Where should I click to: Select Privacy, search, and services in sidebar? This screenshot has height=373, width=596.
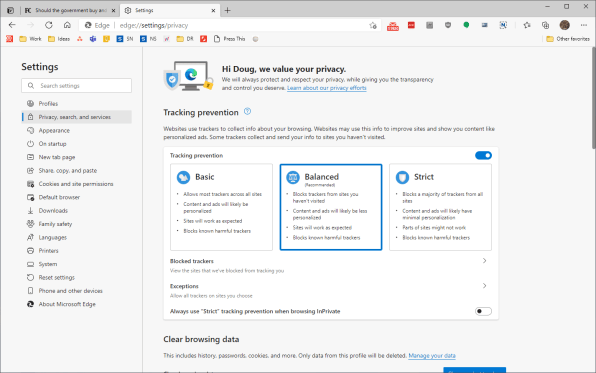(x=76, y=117)
